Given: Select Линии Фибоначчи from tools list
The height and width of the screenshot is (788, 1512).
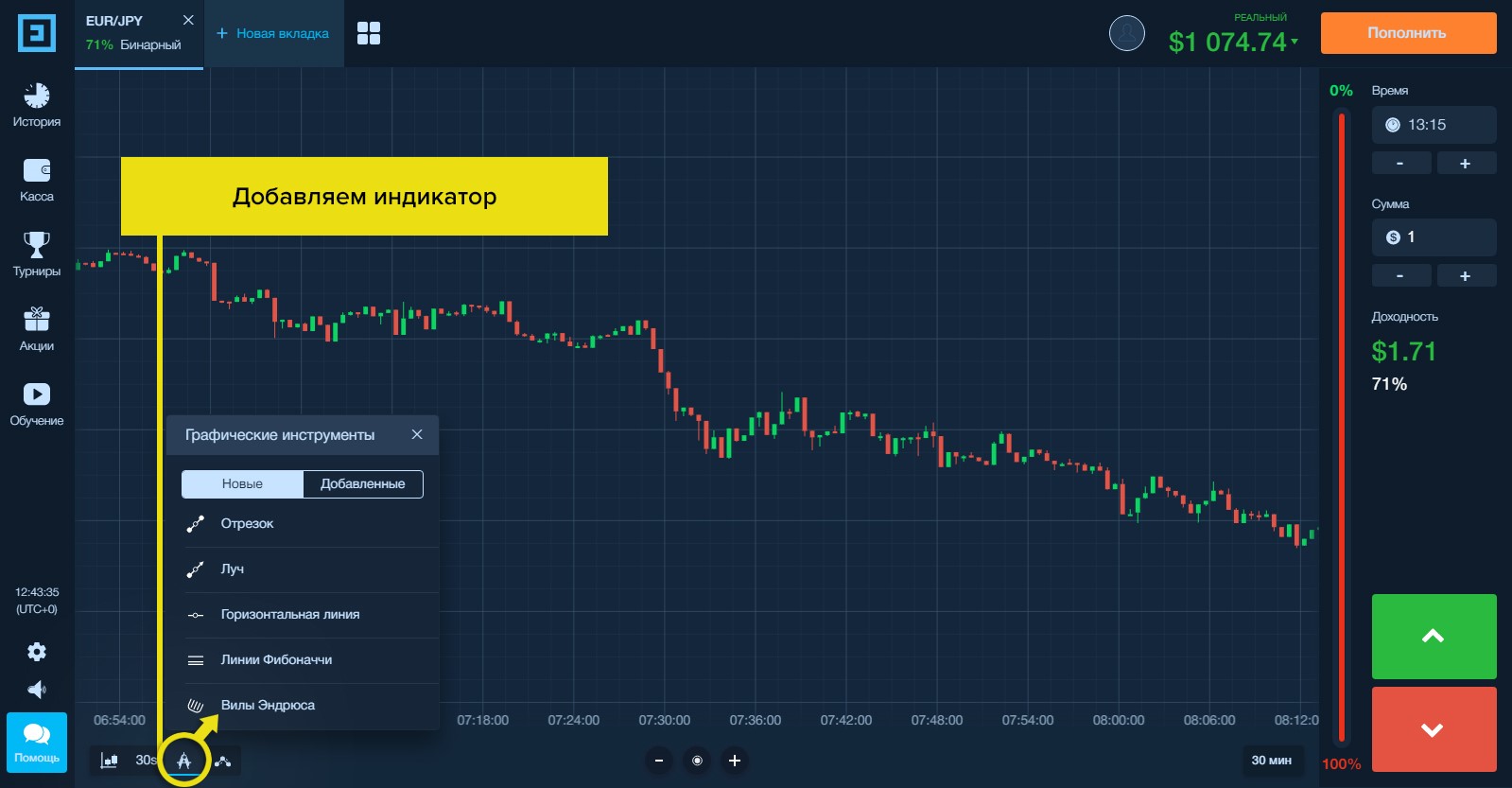Looking at the screenshot, I should [x=276, y=659].
